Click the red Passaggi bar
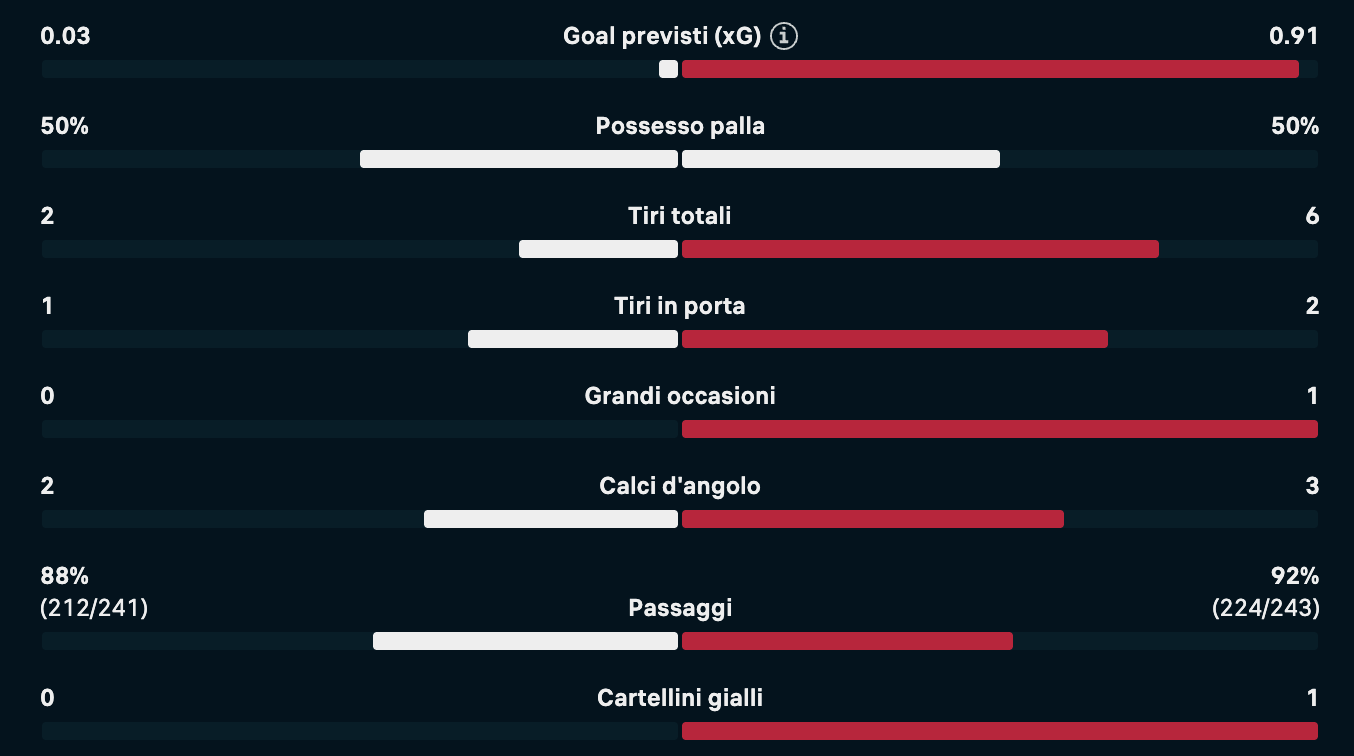 click(x=847, y=641)
